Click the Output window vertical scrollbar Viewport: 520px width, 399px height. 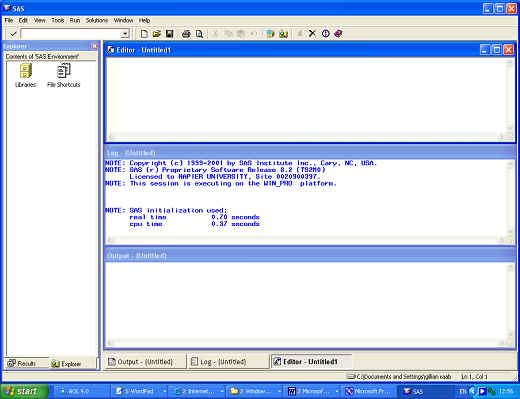(510, 301)
